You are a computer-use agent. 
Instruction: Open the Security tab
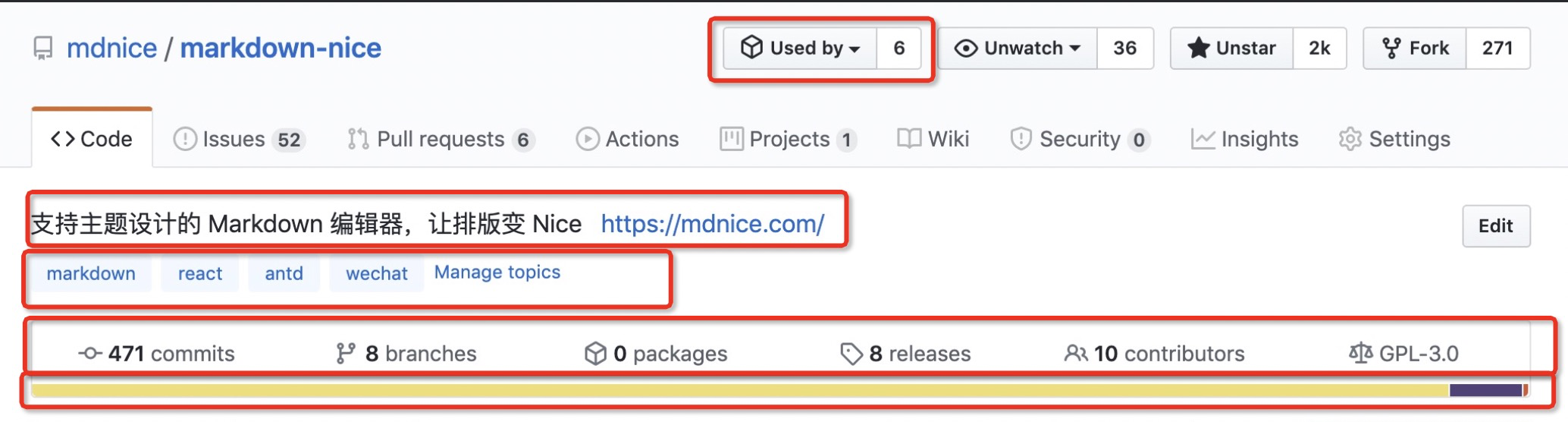(x=1080, y=139)
